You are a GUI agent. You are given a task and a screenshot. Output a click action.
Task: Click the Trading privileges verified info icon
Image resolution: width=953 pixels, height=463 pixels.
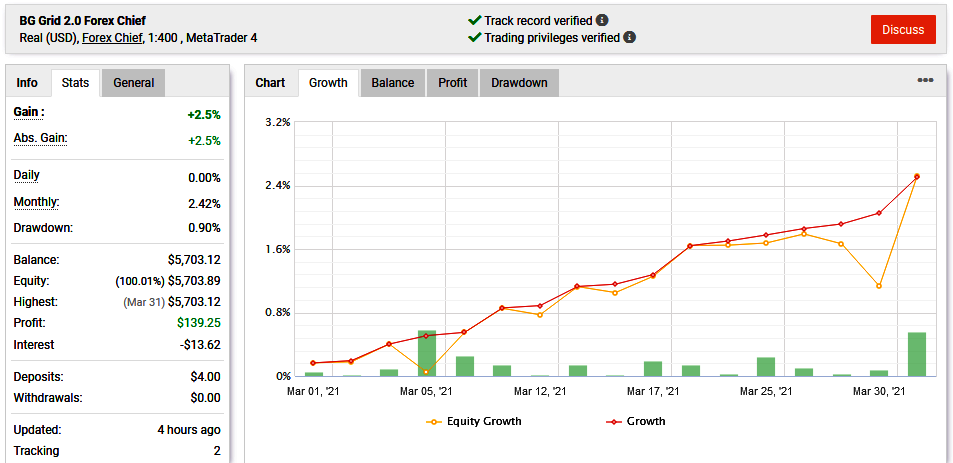tap(630, 38)
